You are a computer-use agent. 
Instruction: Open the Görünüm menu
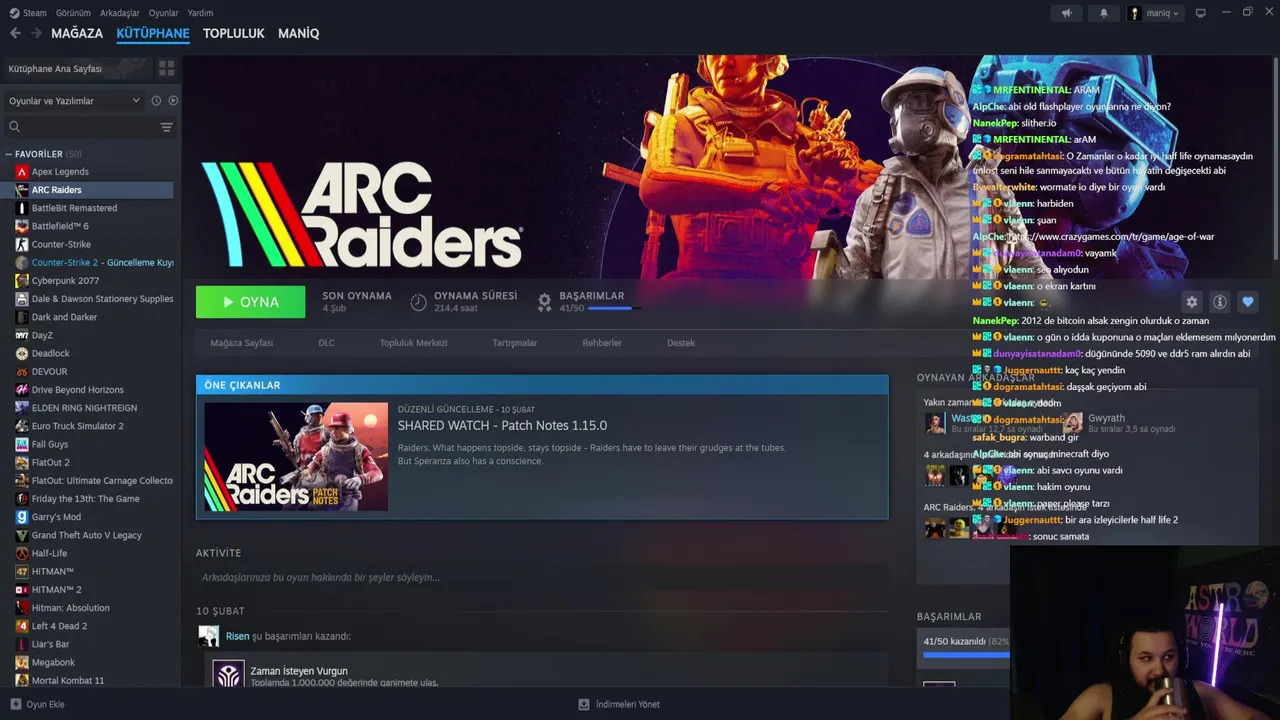point(73,13)
